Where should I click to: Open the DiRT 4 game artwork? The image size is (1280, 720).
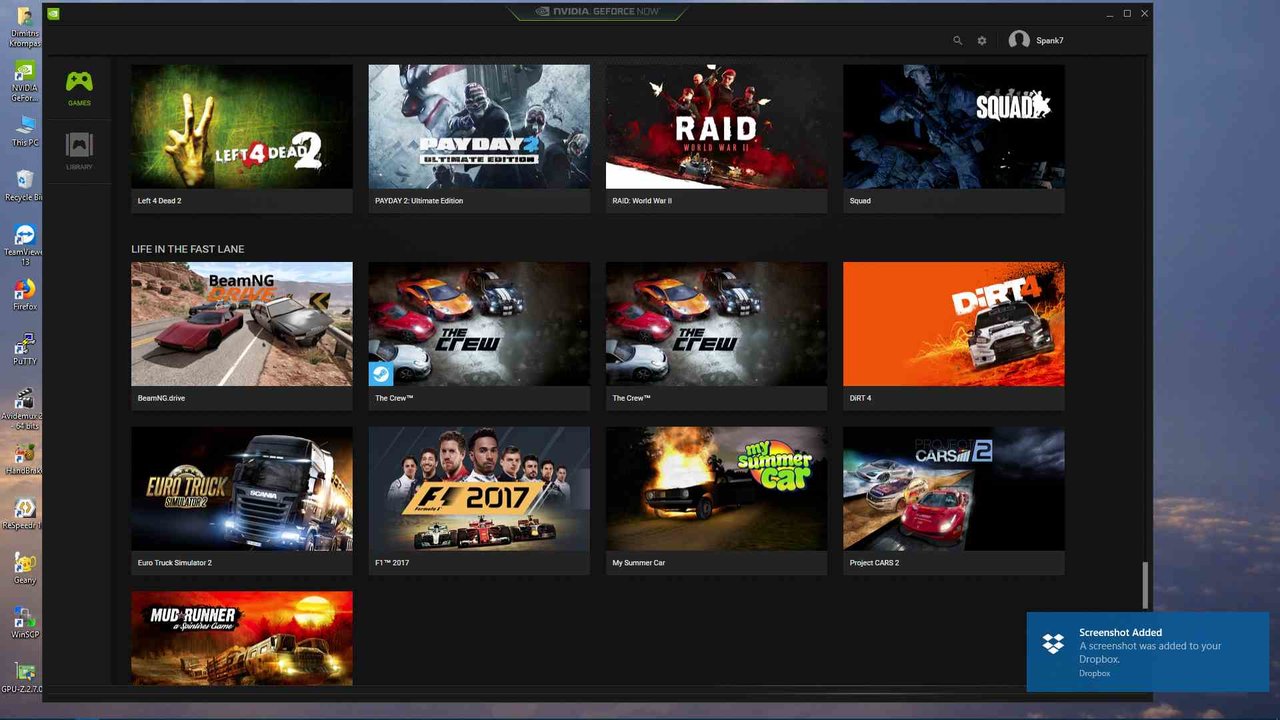954,324
